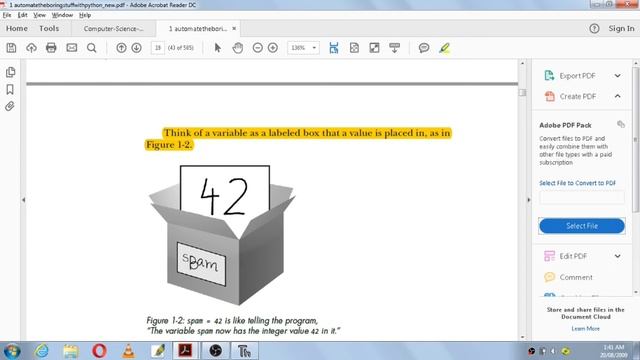Add a sticky note comment icon
Screen dimensions: 640x360
(x=424, y=48)
